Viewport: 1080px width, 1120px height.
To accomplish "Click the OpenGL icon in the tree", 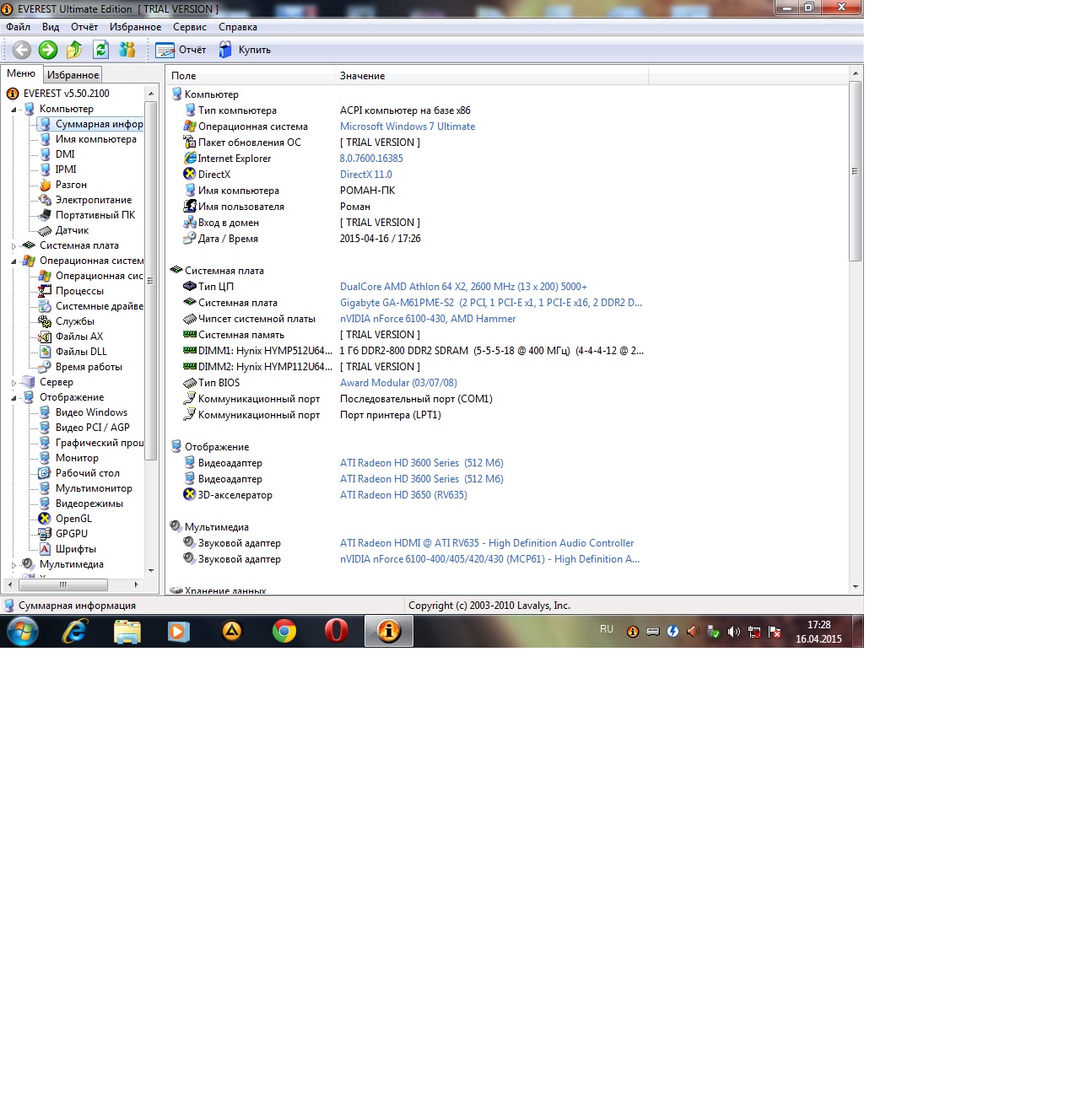I will (46, 519).
